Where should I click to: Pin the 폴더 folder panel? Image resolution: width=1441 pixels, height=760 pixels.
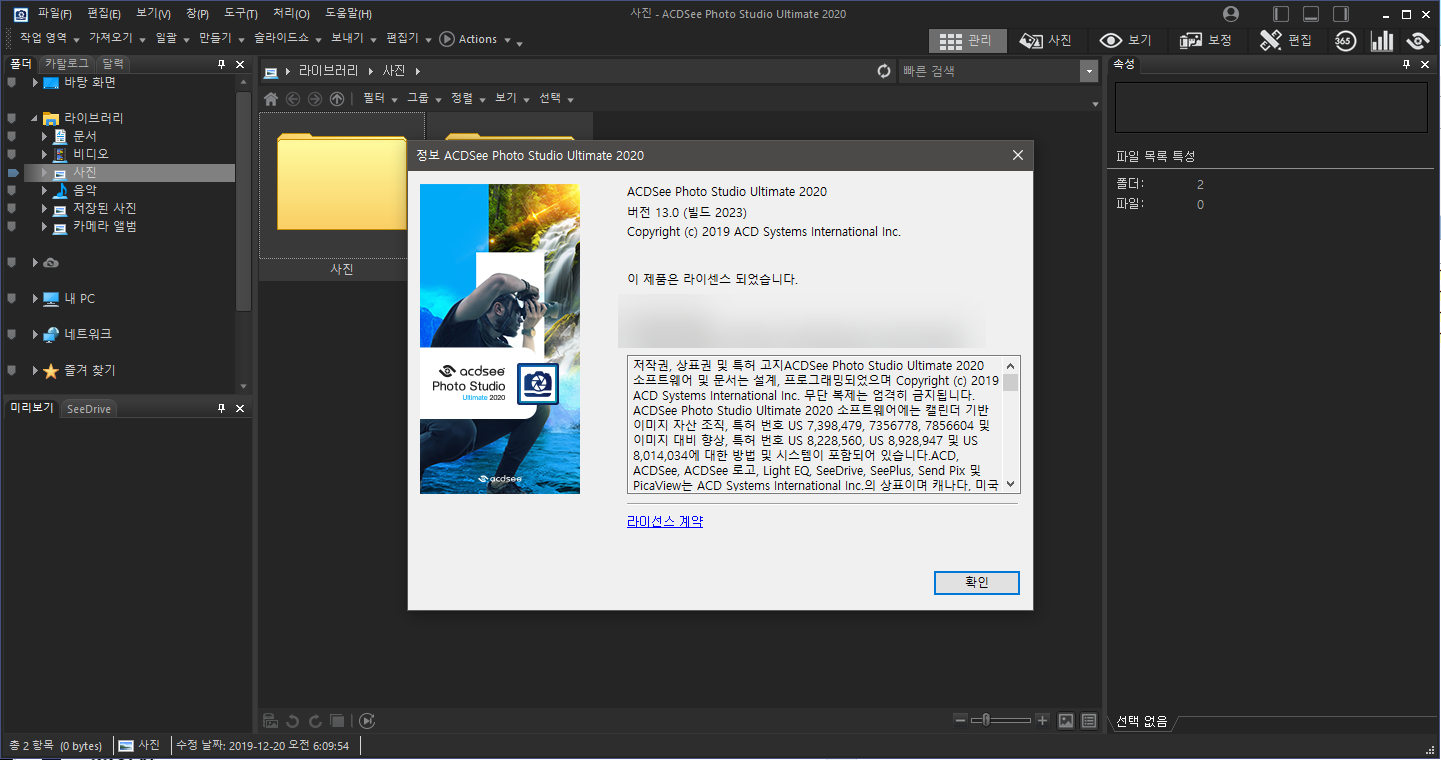222,64
